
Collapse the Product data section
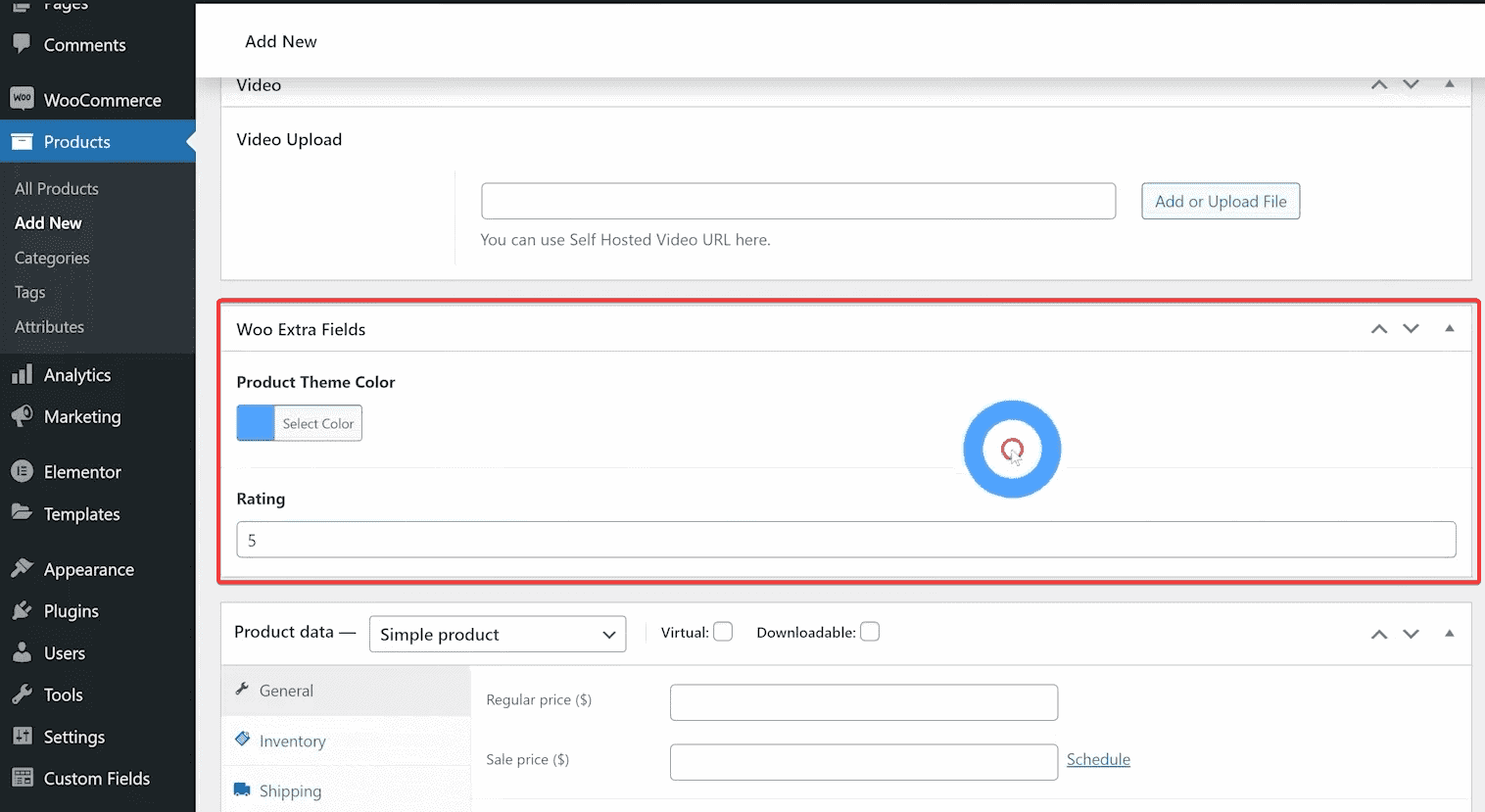pyautogui.click(x=1449, y=633)
